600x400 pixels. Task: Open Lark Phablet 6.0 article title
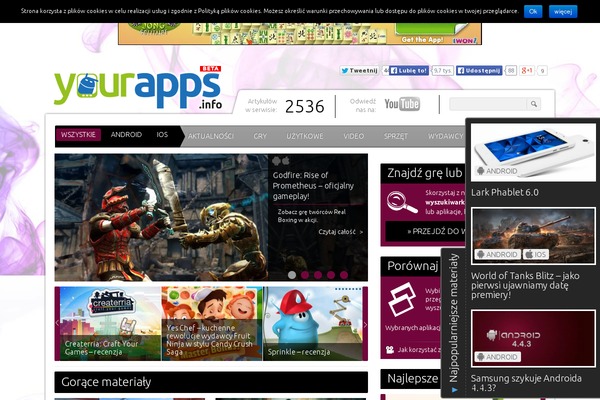pos(505,192)
